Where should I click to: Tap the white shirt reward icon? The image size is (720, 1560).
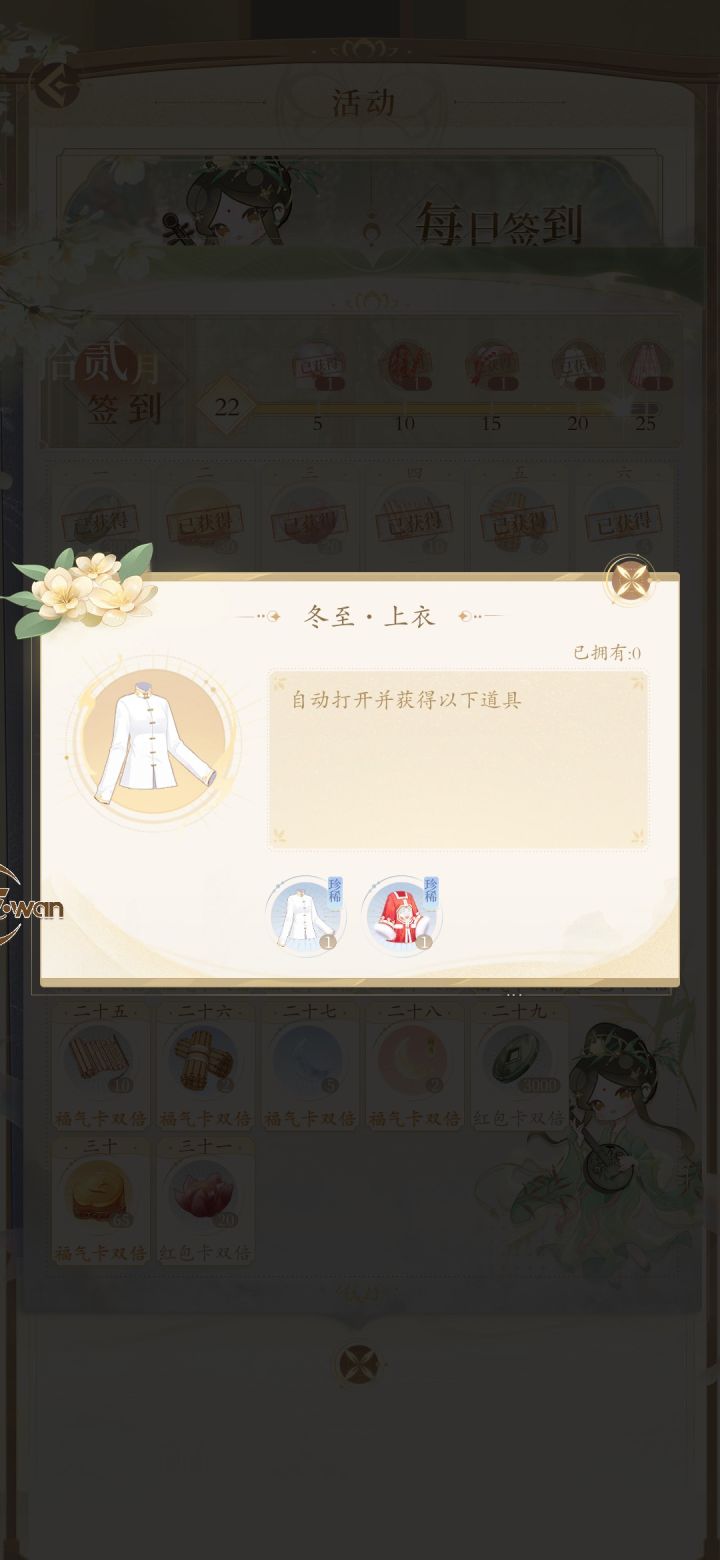tap(306, 916)
